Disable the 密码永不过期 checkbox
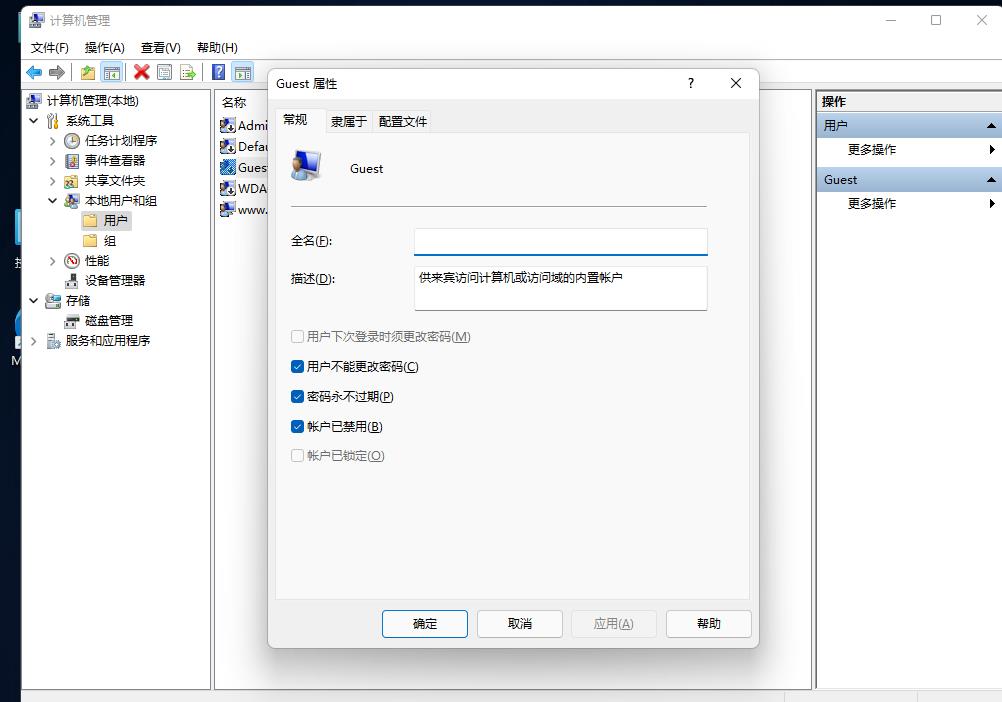 pyautogui.click(x=297, y=396)
